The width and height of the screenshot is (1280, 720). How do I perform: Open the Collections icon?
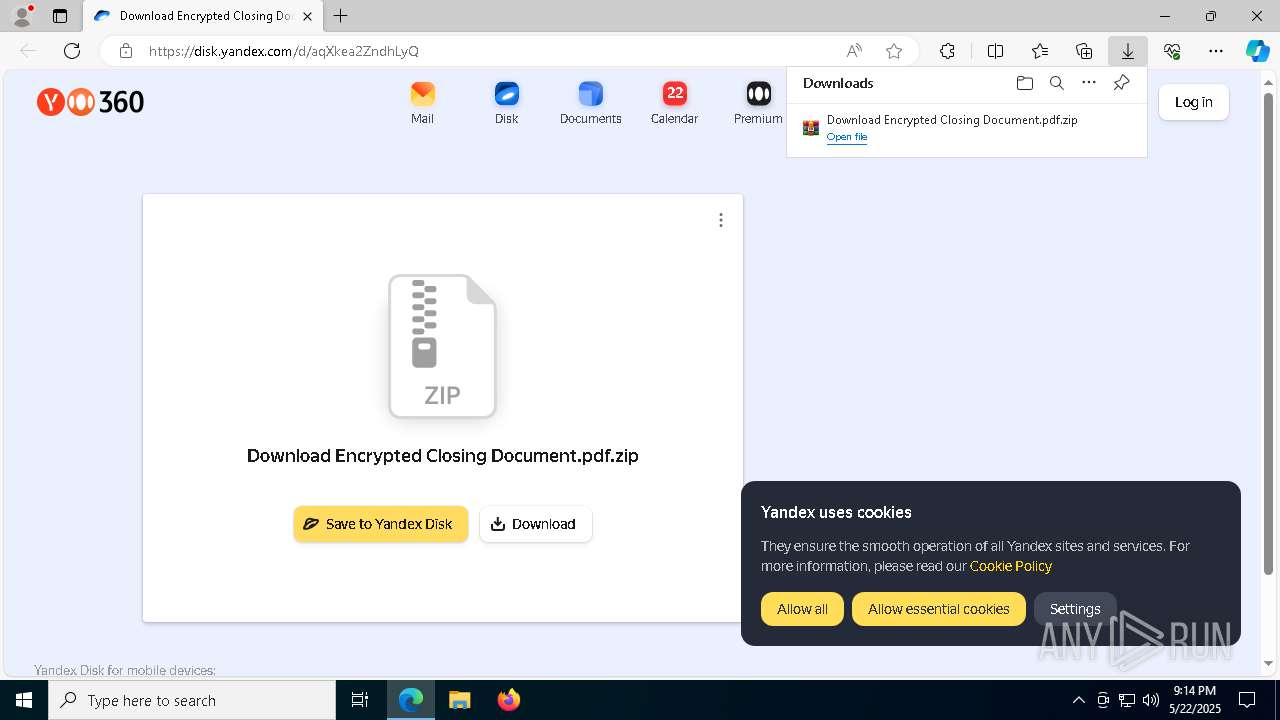1084,51
